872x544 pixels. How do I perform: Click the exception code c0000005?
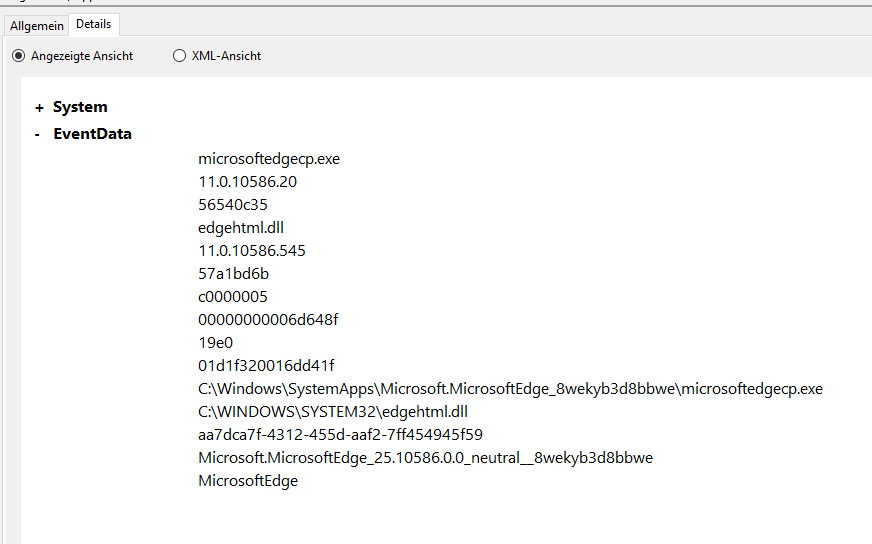point(232,297)
